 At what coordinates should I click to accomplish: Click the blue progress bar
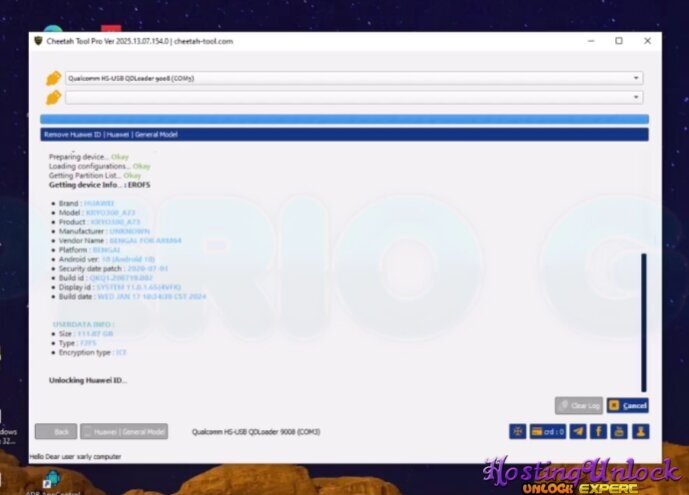[x=344, y=119]
